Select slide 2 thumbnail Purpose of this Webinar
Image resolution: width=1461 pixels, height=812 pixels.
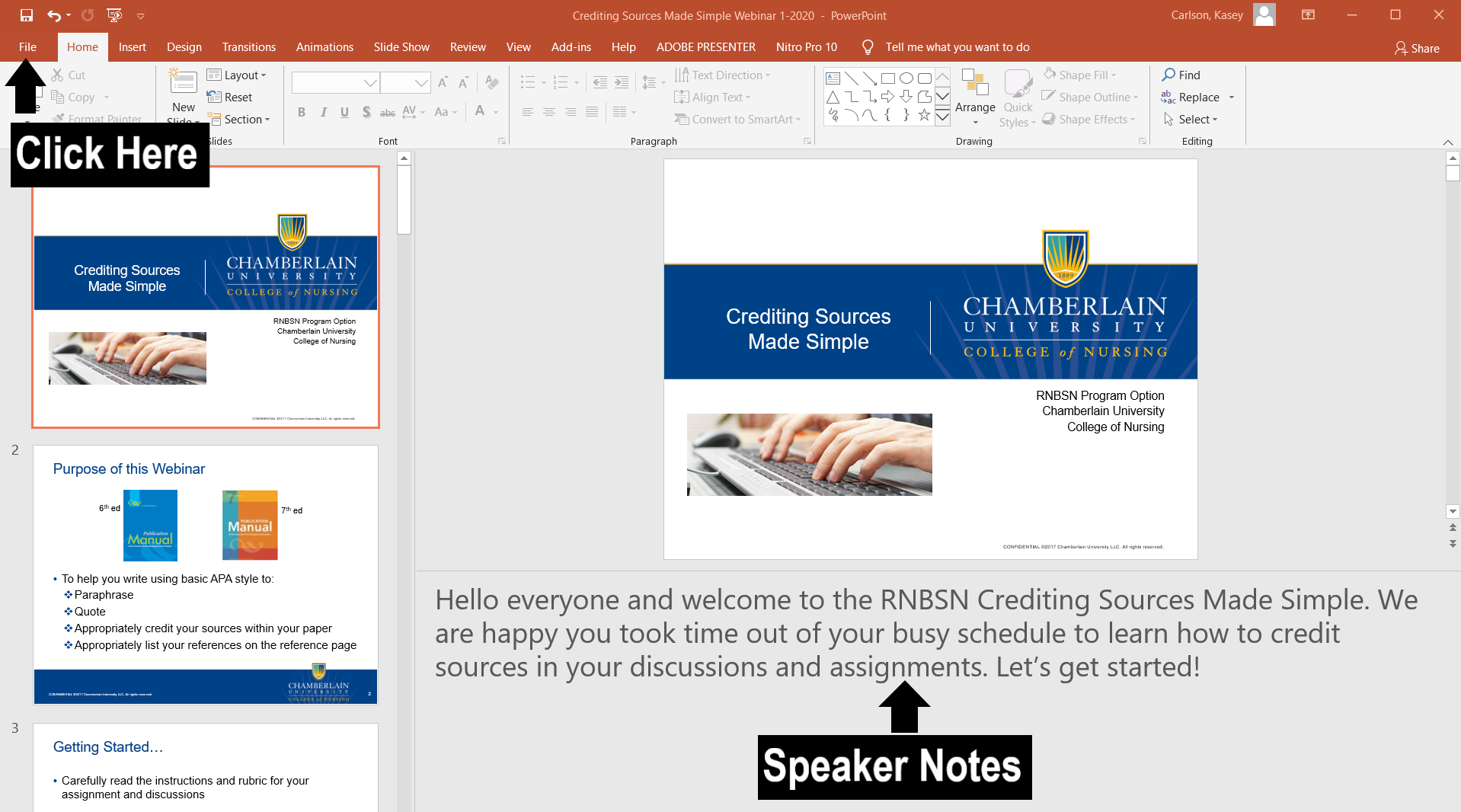(206, 574)
